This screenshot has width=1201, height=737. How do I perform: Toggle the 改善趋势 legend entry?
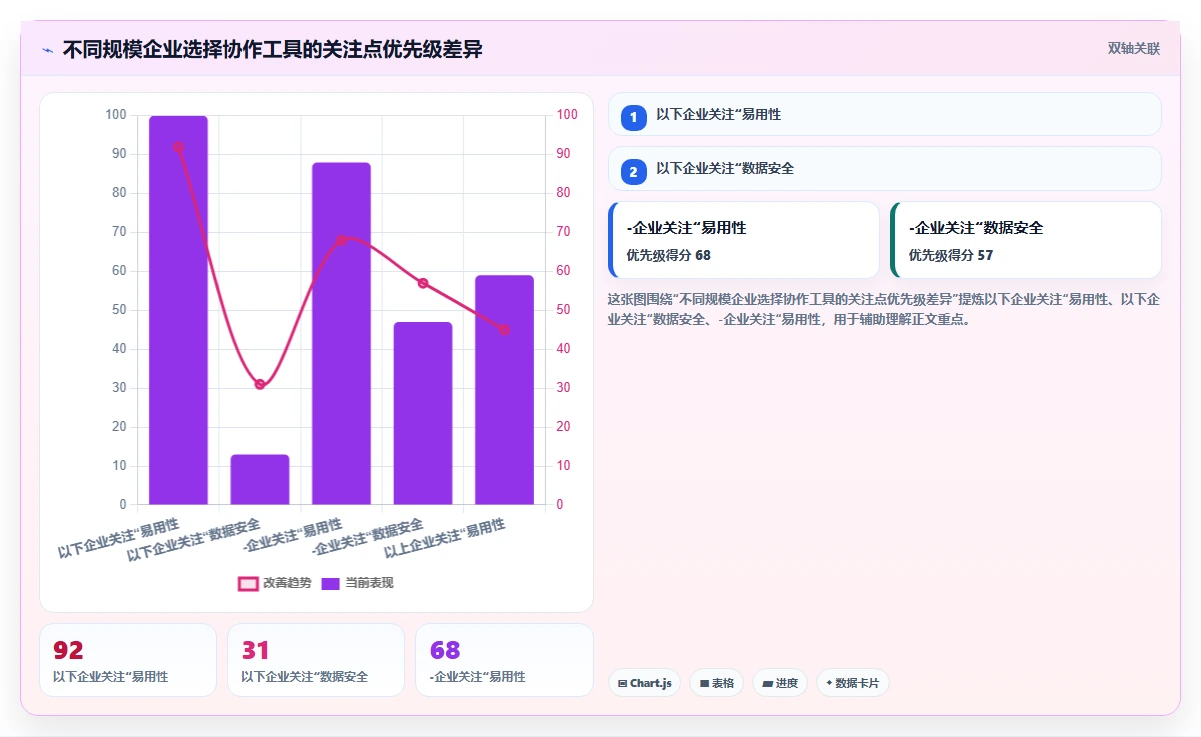[x=274, y=583]
